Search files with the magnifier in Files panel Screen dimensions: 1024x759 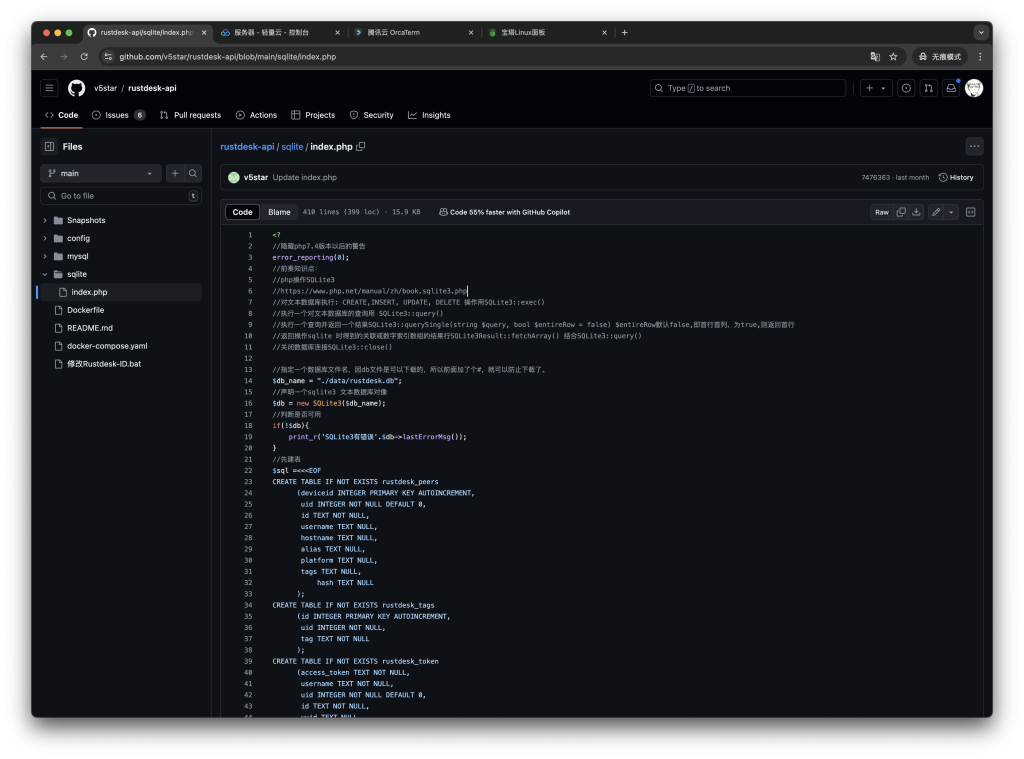coord(194,173)
